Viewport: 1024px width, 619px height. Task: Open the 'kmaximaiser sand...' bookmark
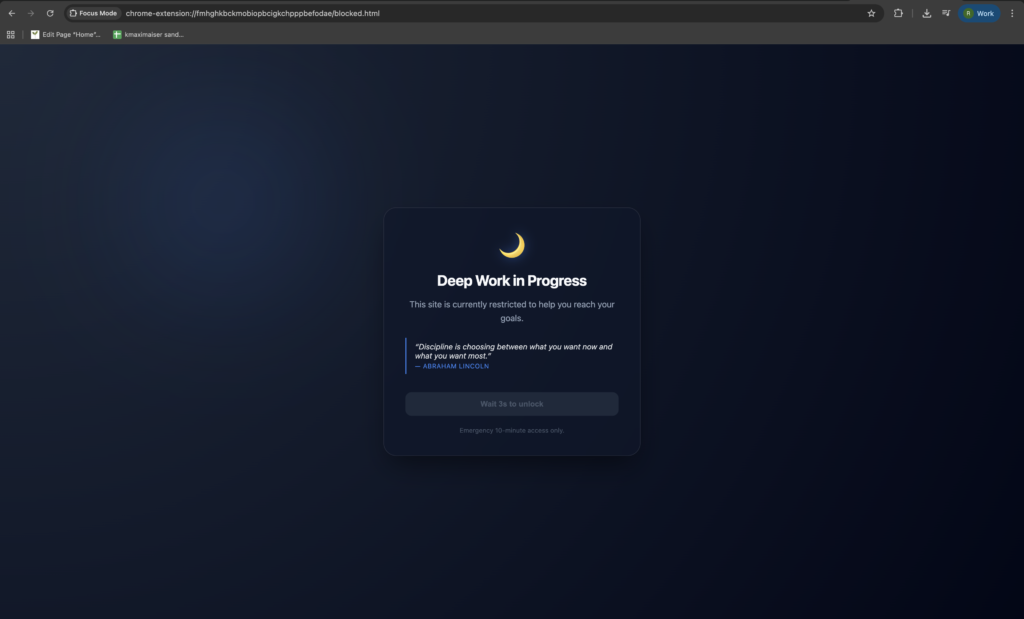[148, 34]
